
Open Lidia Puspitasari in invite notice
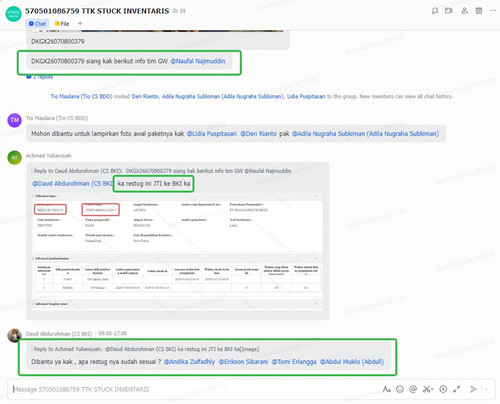pos(306,96)
